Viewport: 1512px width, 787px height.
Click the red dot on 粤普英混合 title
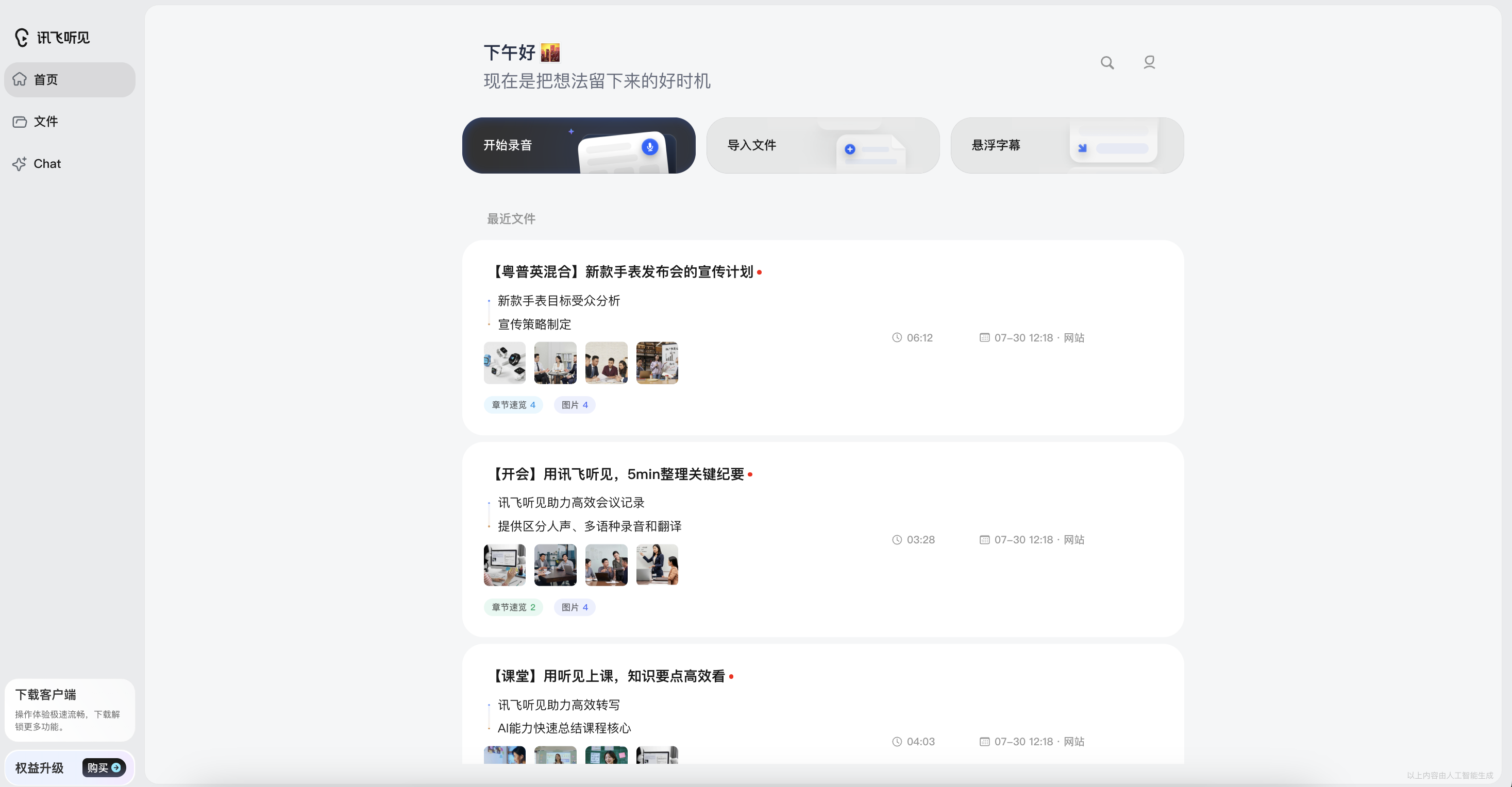click(760, 272)
